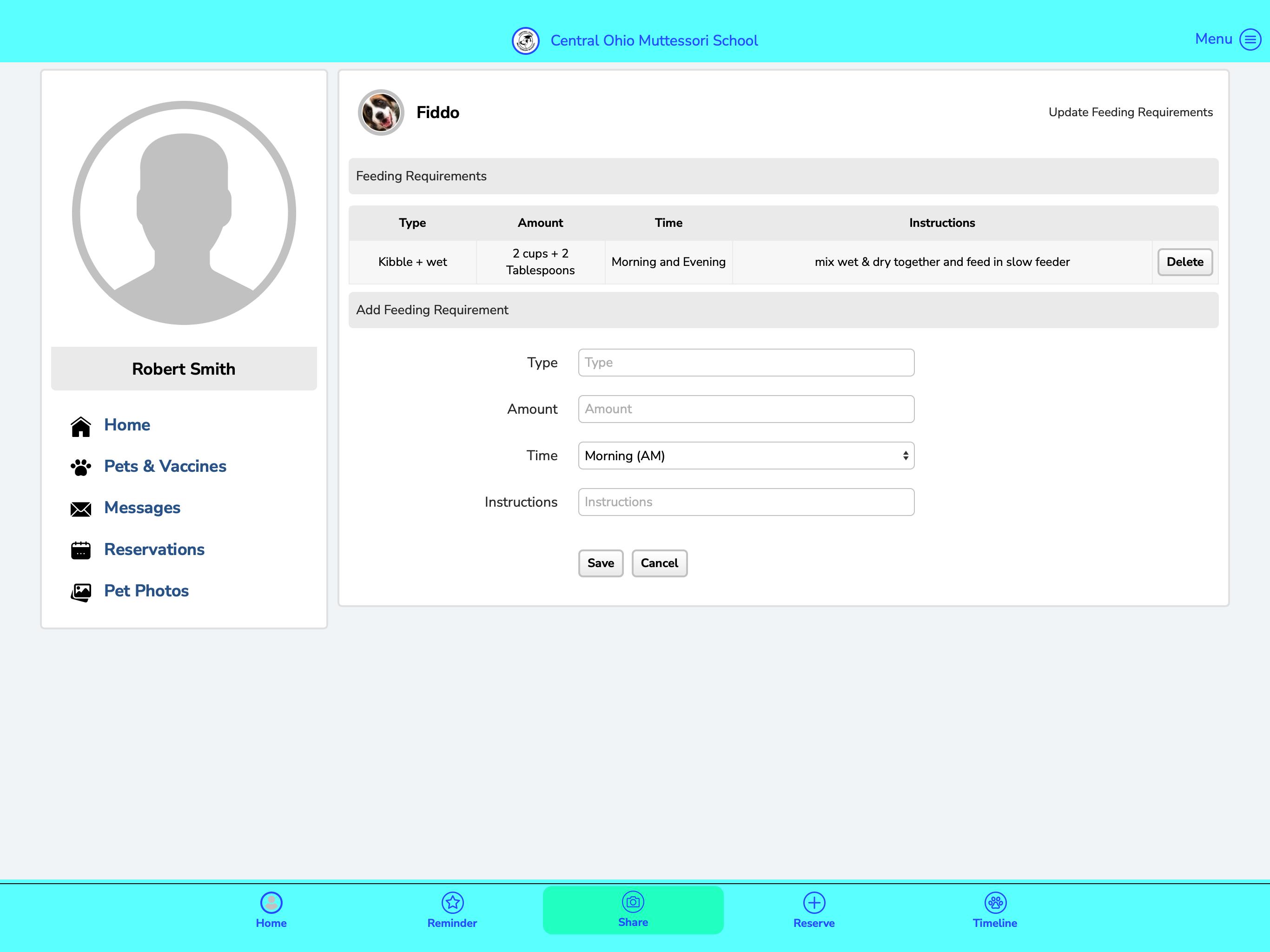Tap the Share camera icon

pos(633,901)
